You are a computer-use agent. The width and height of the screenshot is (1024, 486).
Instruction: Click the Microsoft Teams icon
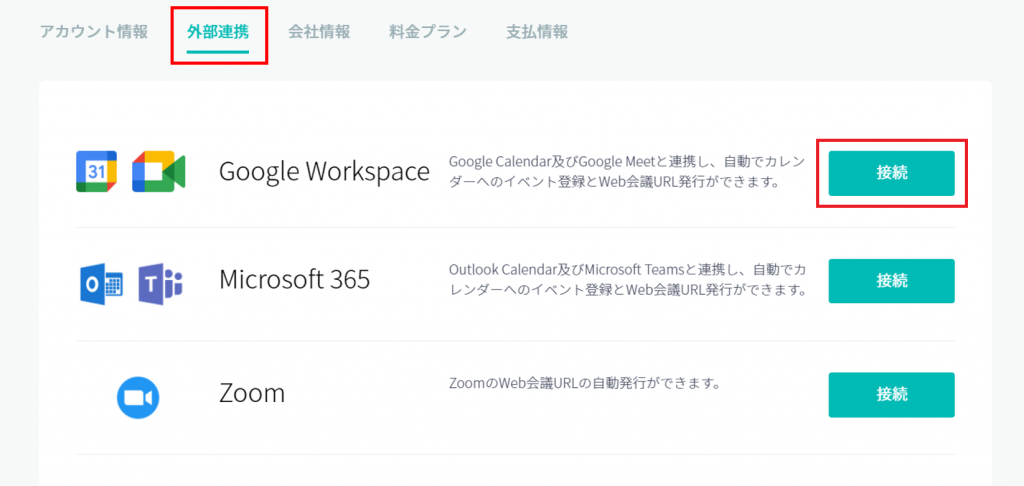pos(160,284)
